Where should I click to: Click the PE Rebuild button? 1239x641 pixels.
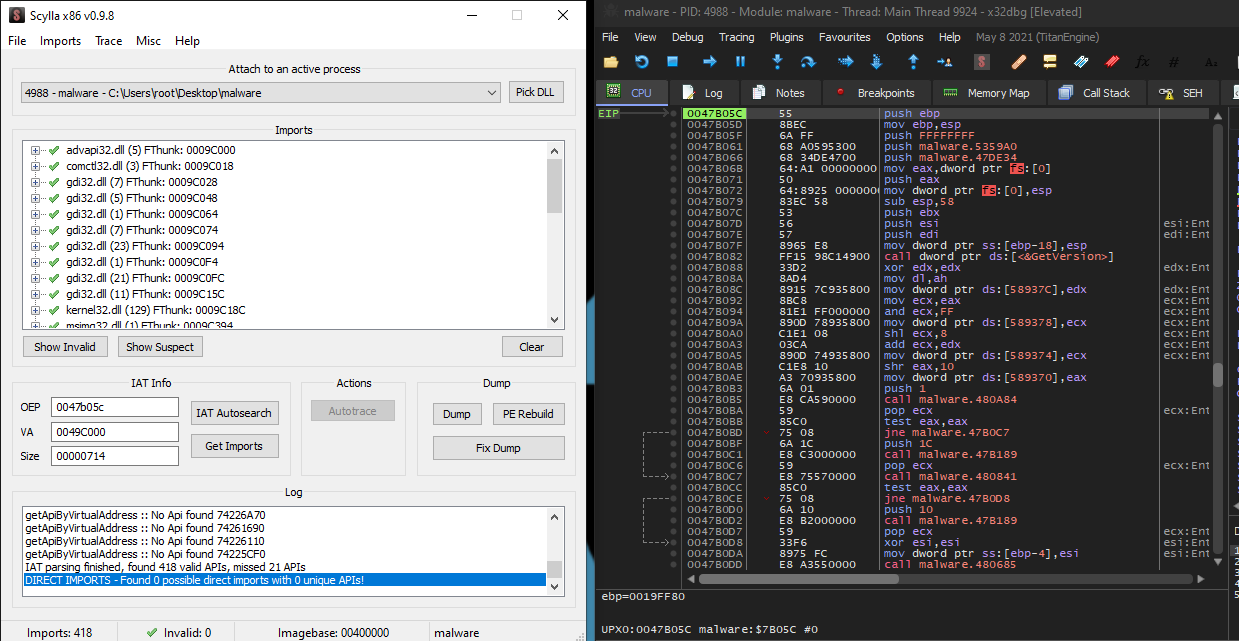[528, 414]
